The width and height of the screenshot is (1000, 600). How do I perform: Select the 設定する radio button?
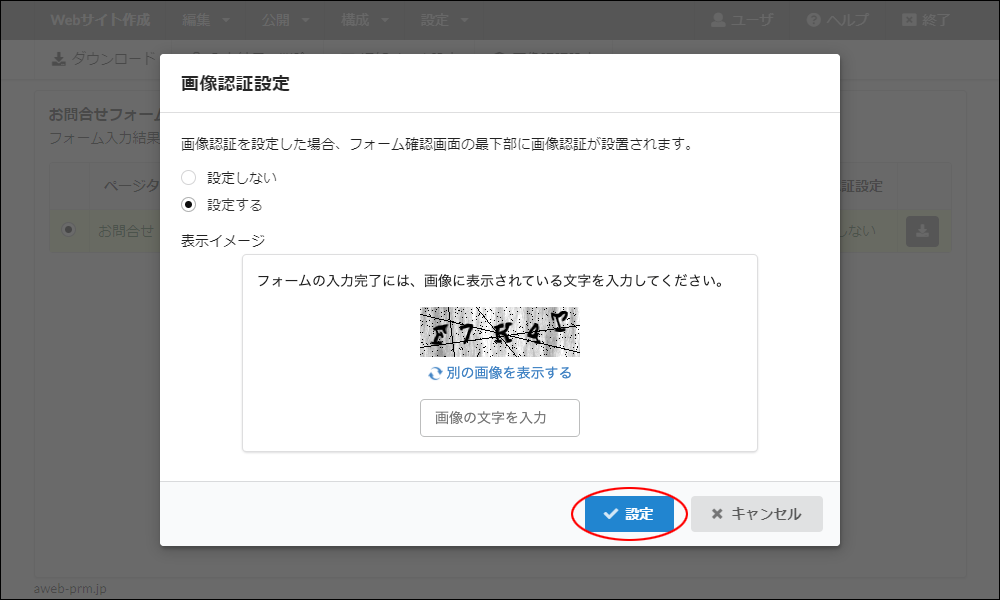pos(188,204)
